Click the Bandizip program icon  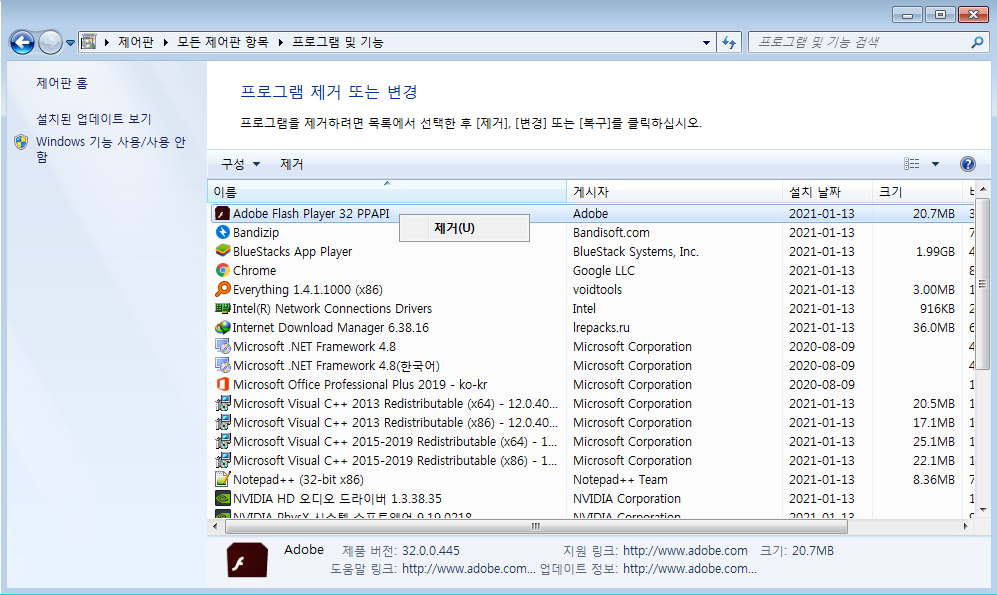(223, 233)
